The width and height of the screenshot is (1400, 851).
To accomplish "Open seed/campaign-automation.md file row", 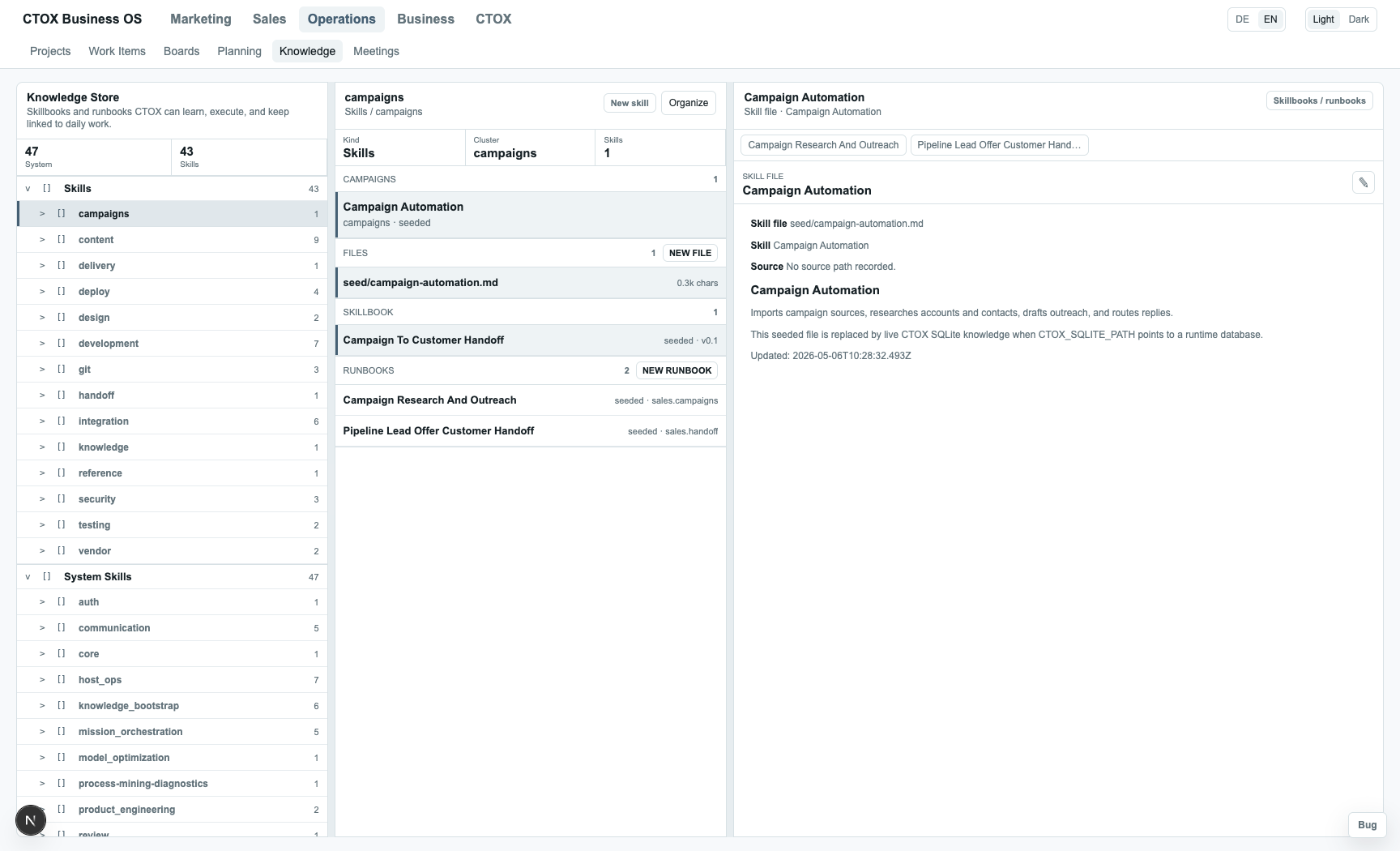I will 531,283.
